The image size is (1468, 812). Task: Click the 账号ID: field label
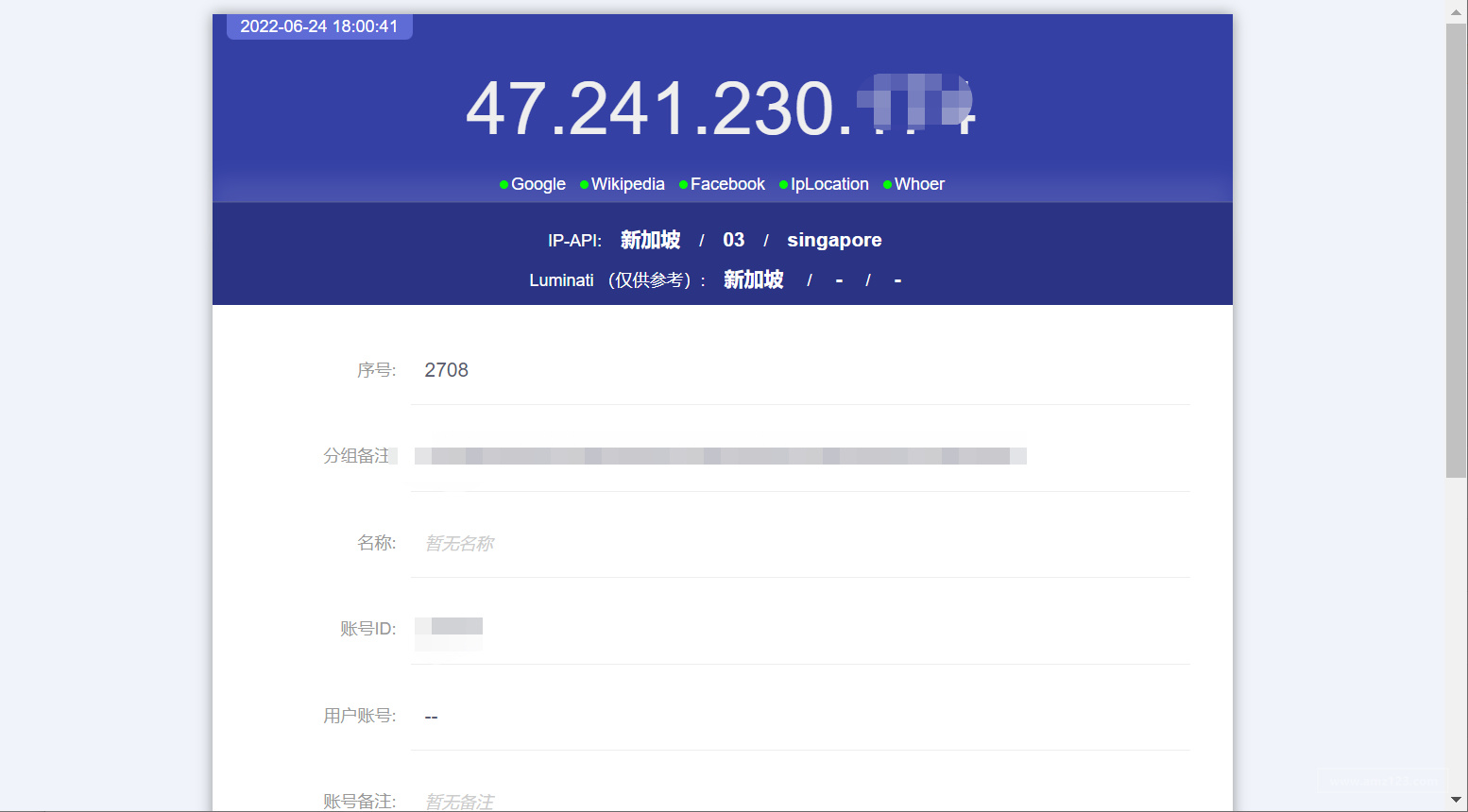click(x=367, y=629)
